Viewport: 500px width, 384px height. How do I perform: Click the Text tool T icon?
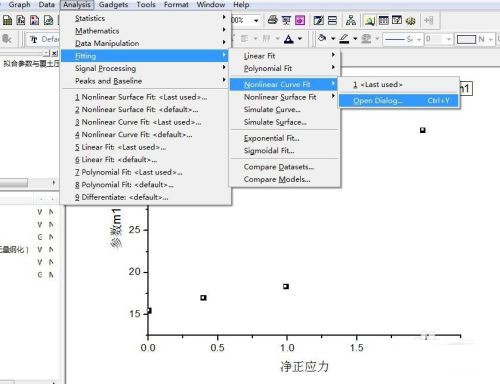click(x=34, y=39)
